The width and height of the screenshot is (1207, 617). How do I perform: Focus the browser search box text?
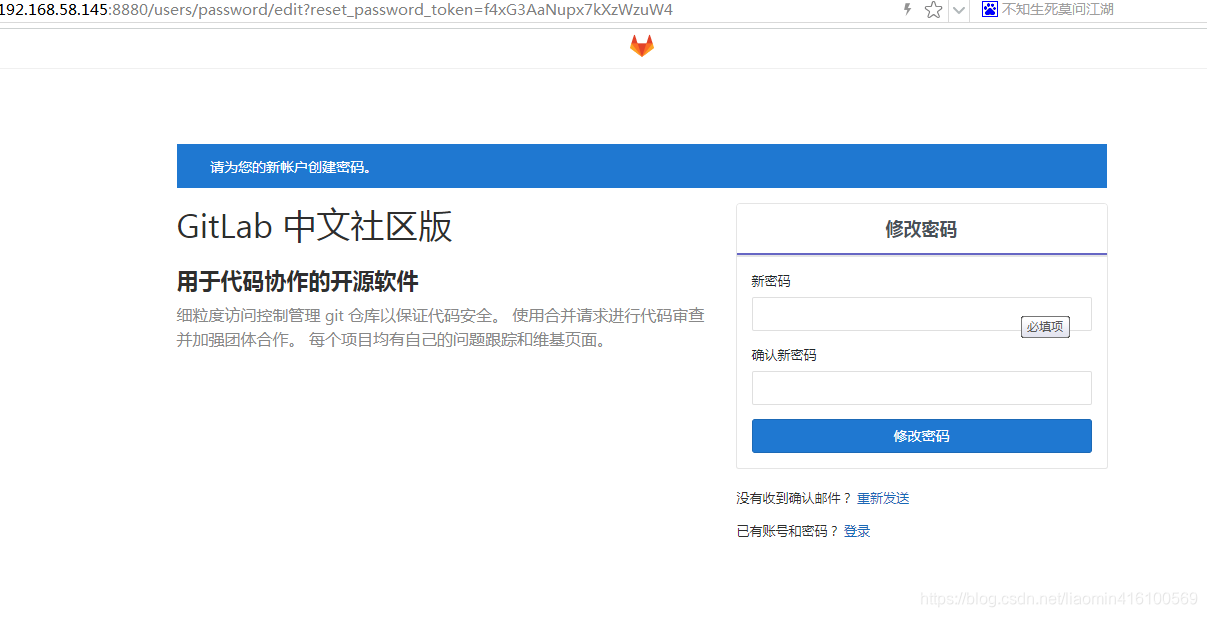(1057, 9)
